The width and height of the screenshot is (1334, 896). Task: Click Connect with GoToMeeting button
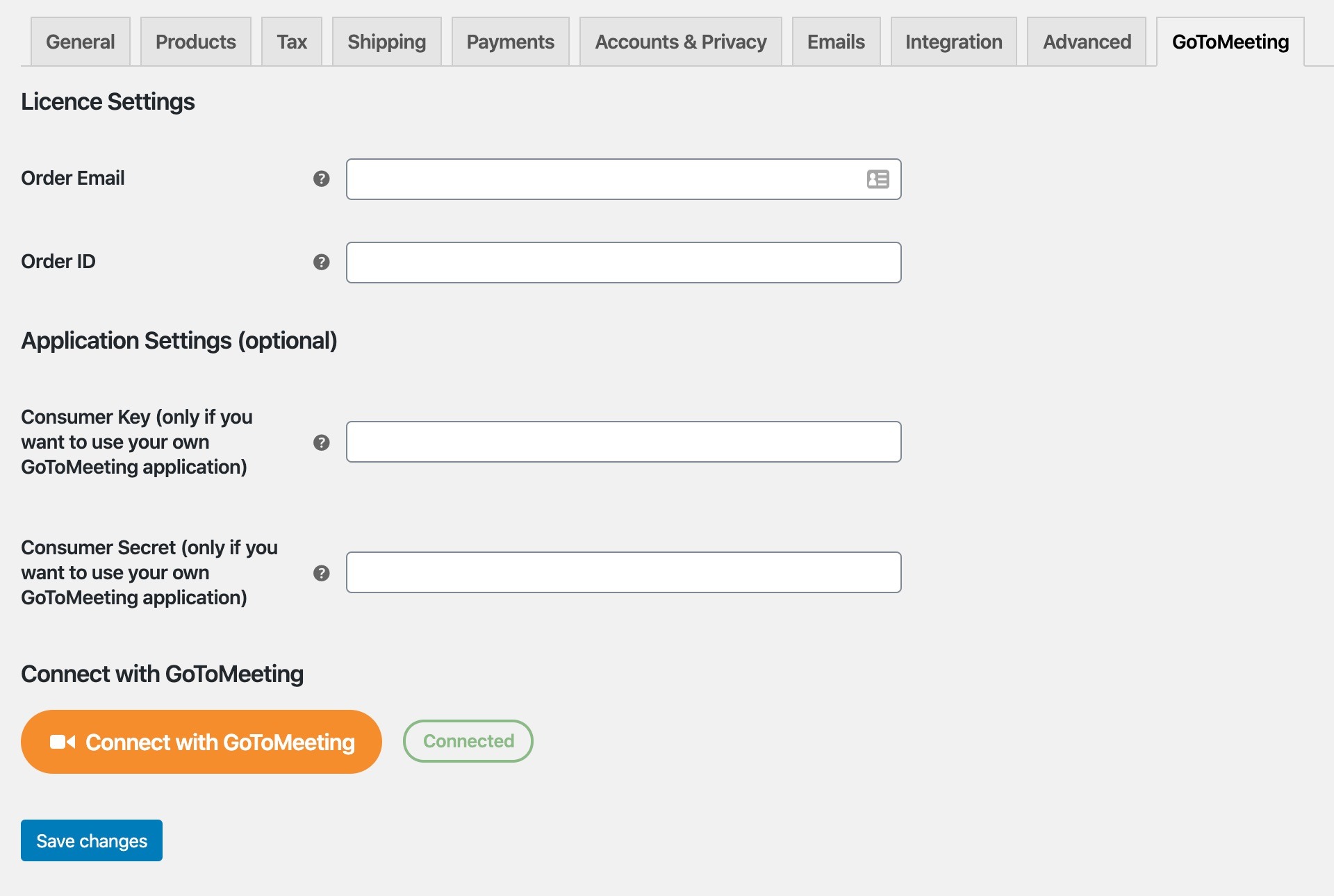click(x=201, y=741)
